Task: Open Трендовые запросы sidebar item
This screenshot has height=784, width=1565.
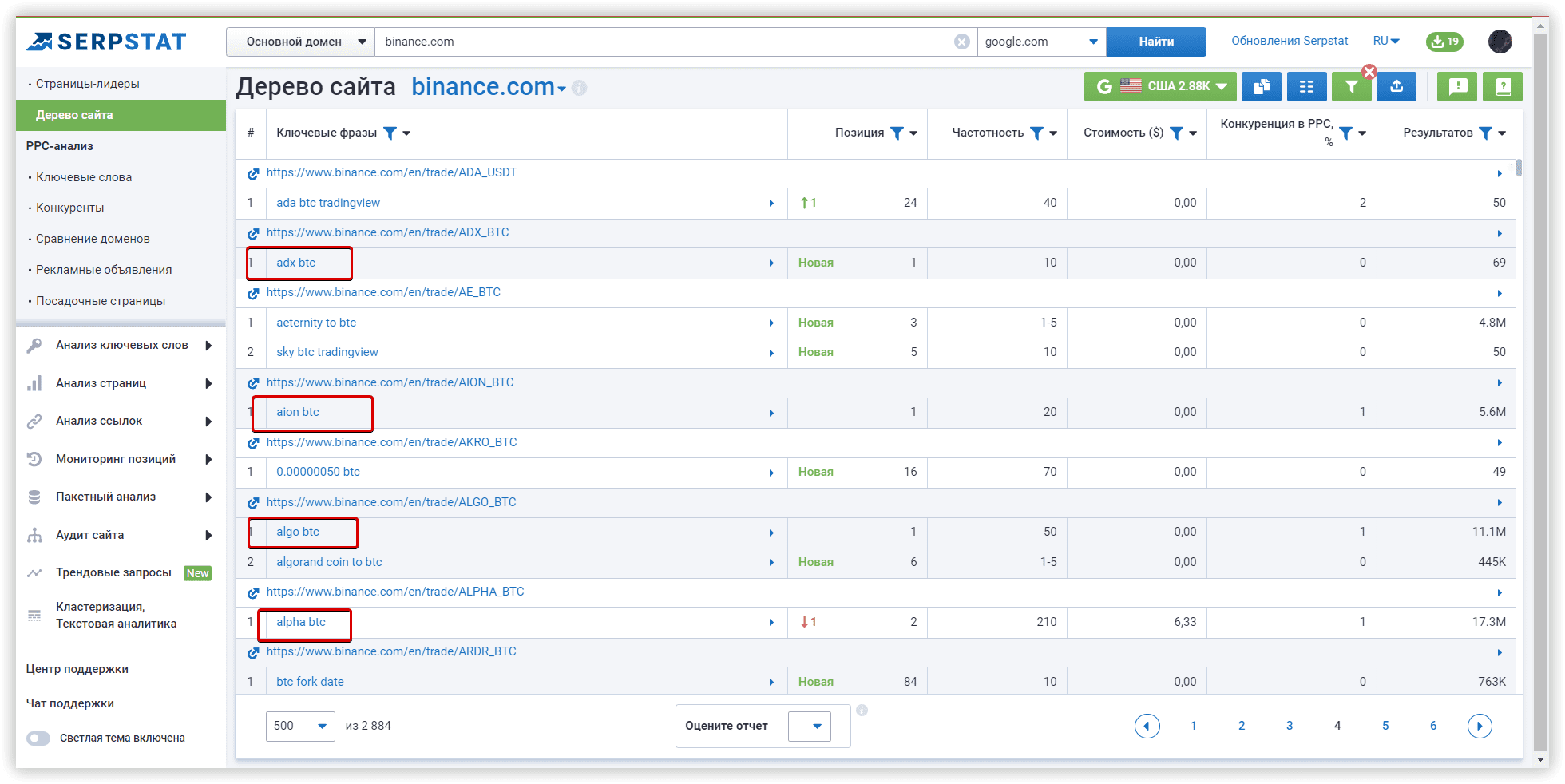Action: (113, 572)
